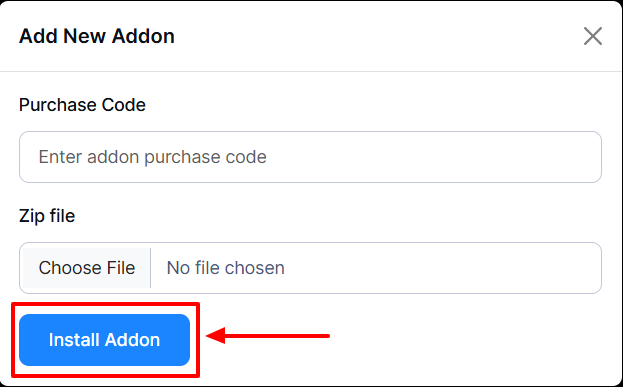This screenshot has height=387, width=623.
Task: Click the 'Enter addon purchase code' placeholder
Action: 153,157
